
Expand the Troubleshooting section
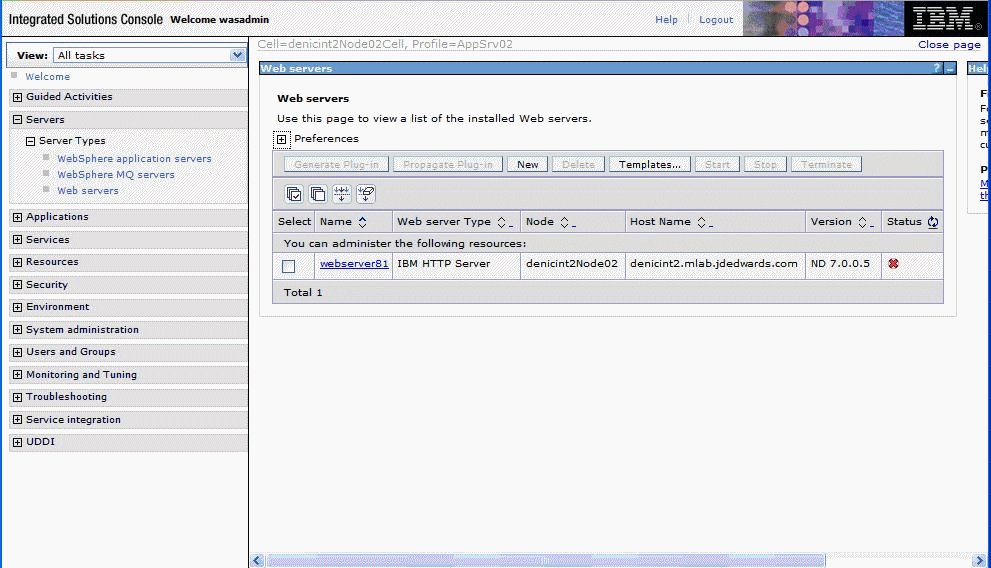pos(18,397)
